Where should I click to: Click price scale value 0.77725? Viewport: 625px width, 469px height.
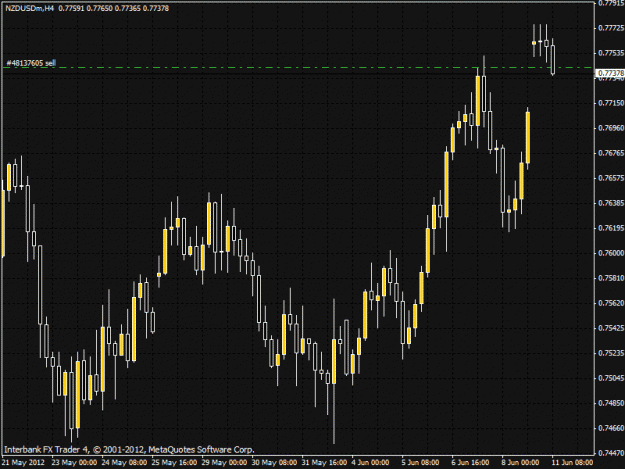click(611, 28)
